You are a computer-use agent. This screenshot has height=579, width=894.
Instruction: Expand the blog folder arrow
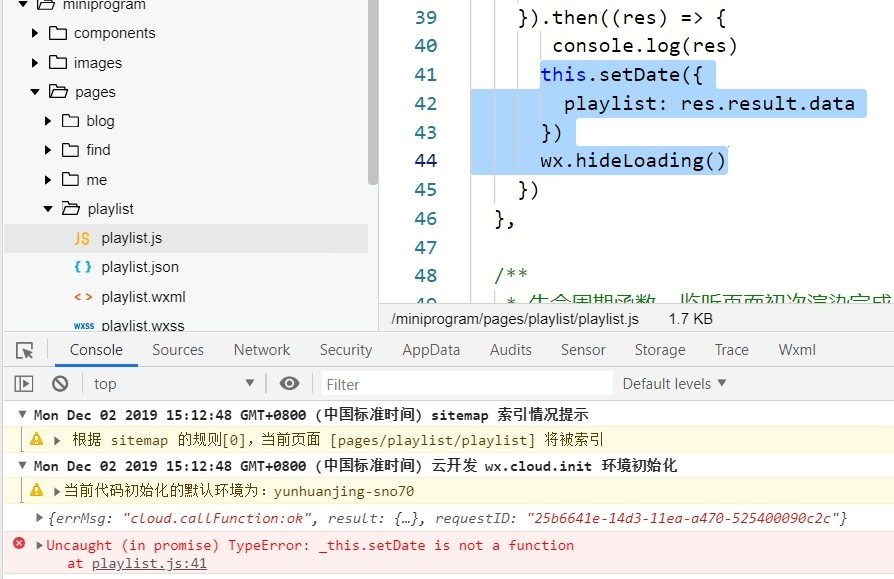48,121
